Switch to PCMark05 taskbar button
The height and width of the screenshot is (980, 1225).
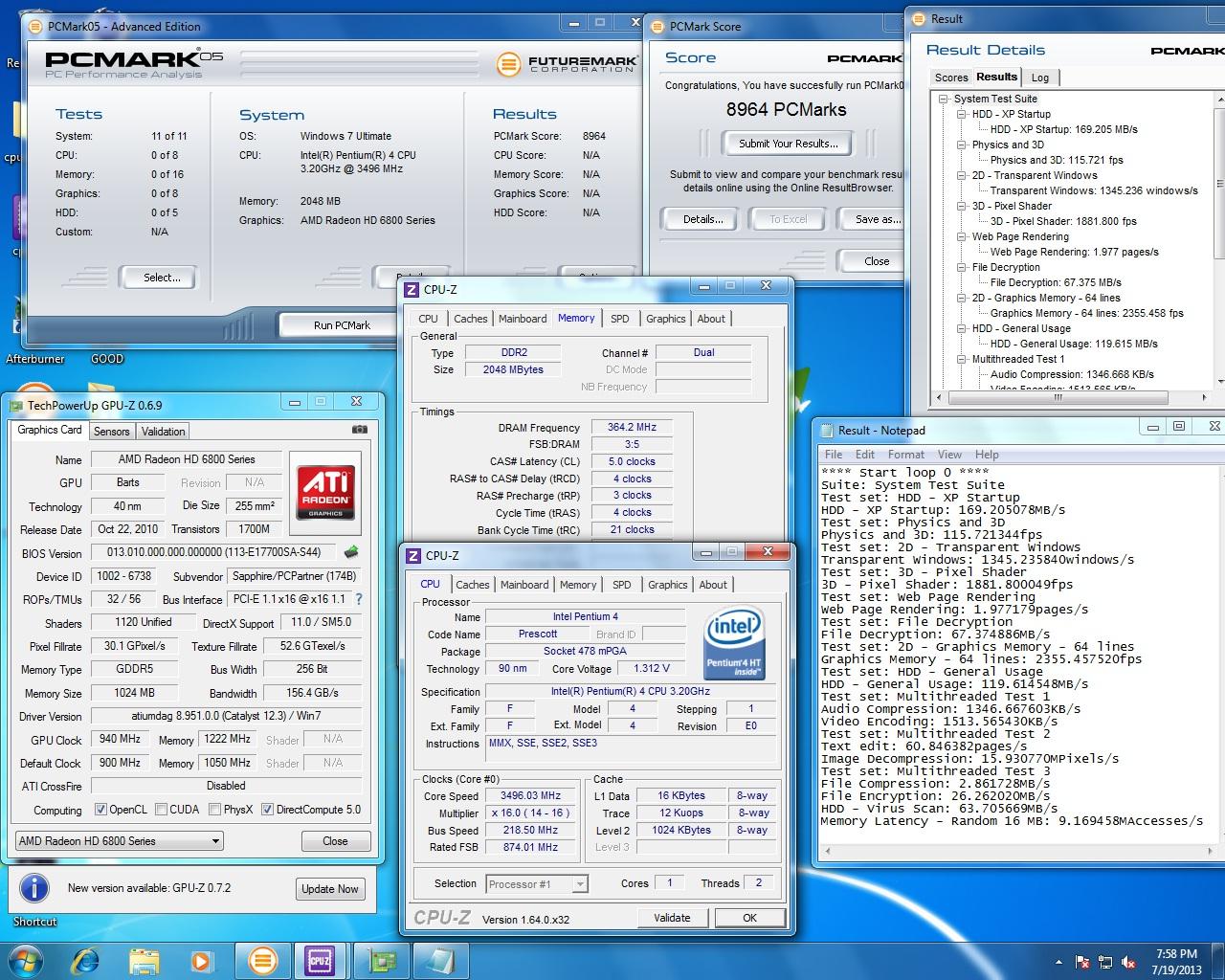pyautogui.click(x=262, y=960)
